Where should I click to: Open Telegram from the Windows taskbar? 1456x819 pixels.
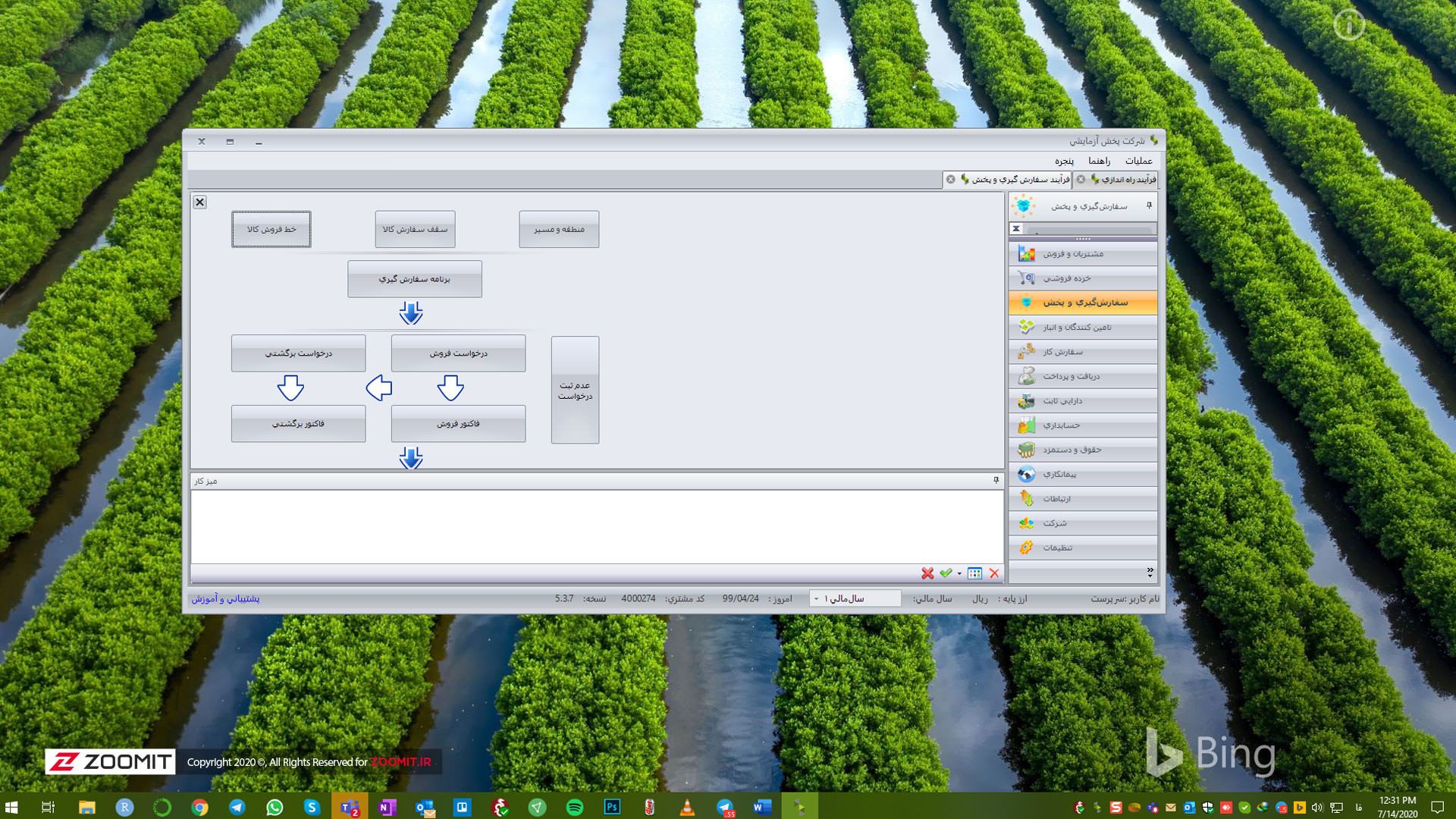(237, 807)
